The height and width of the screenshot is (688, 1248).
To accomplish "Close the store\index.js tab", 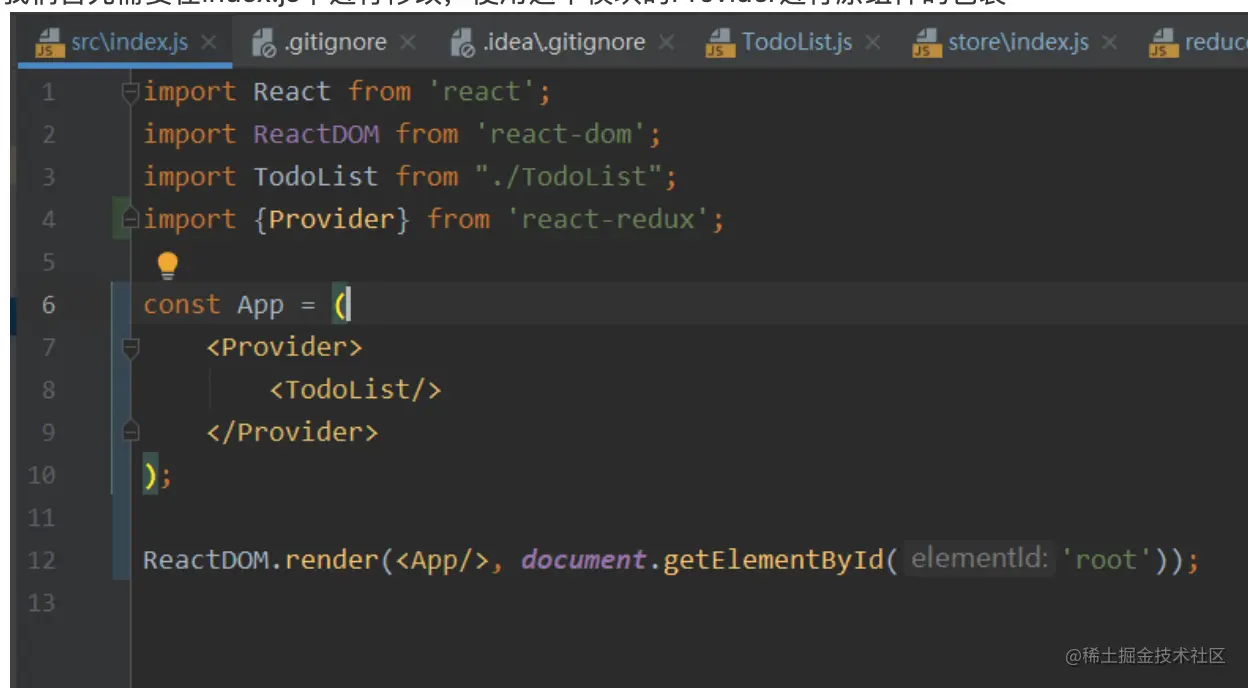I will (x=1109, y=43).
